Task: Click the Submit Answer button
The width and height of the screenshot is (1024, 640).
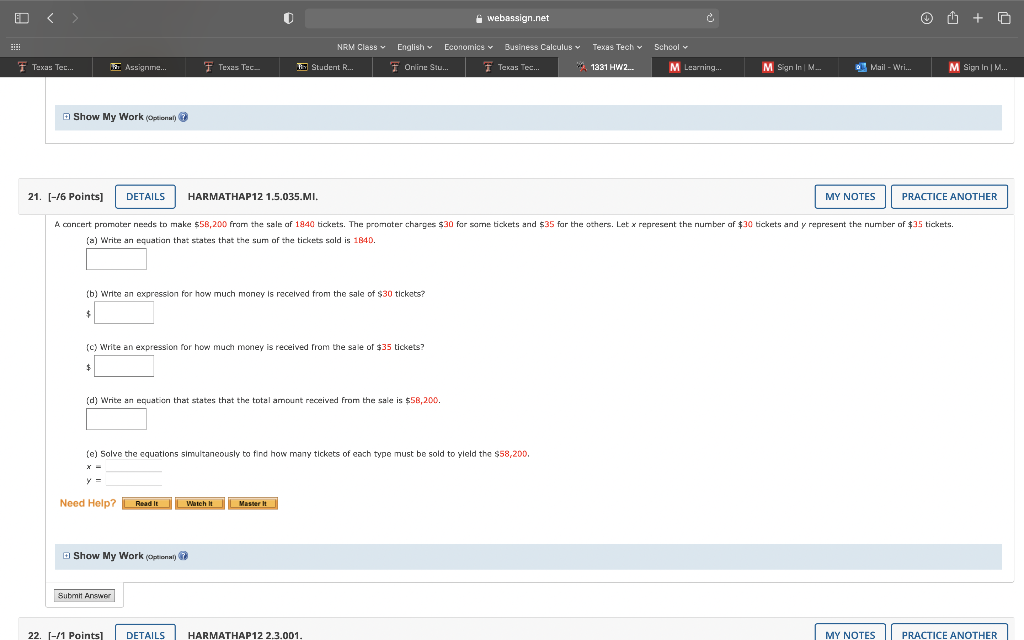Action: click(85, 595)
